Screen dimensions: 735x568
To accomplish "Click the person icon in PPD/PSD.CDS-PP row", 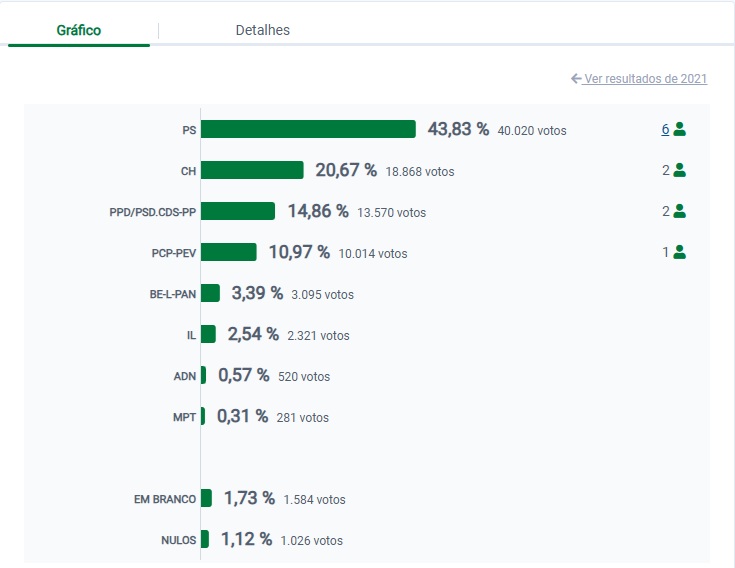I will click(x=680, y=211).
